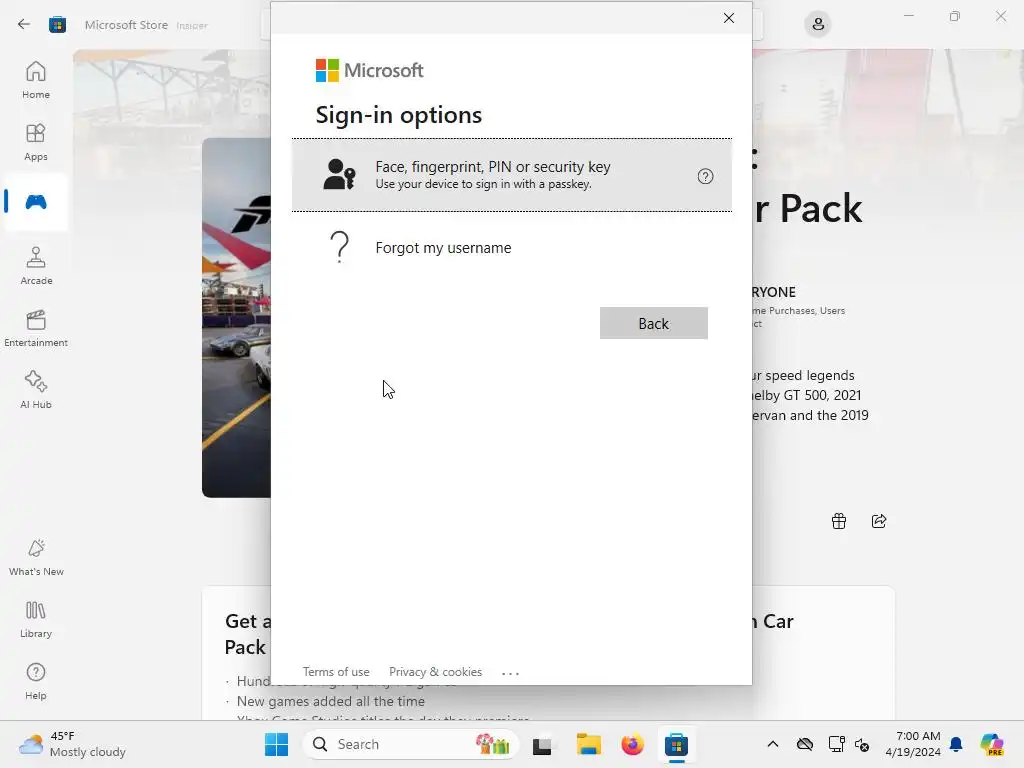1024x768 pixels.
Task: Click the taskbar Search box
Action: 411,744
